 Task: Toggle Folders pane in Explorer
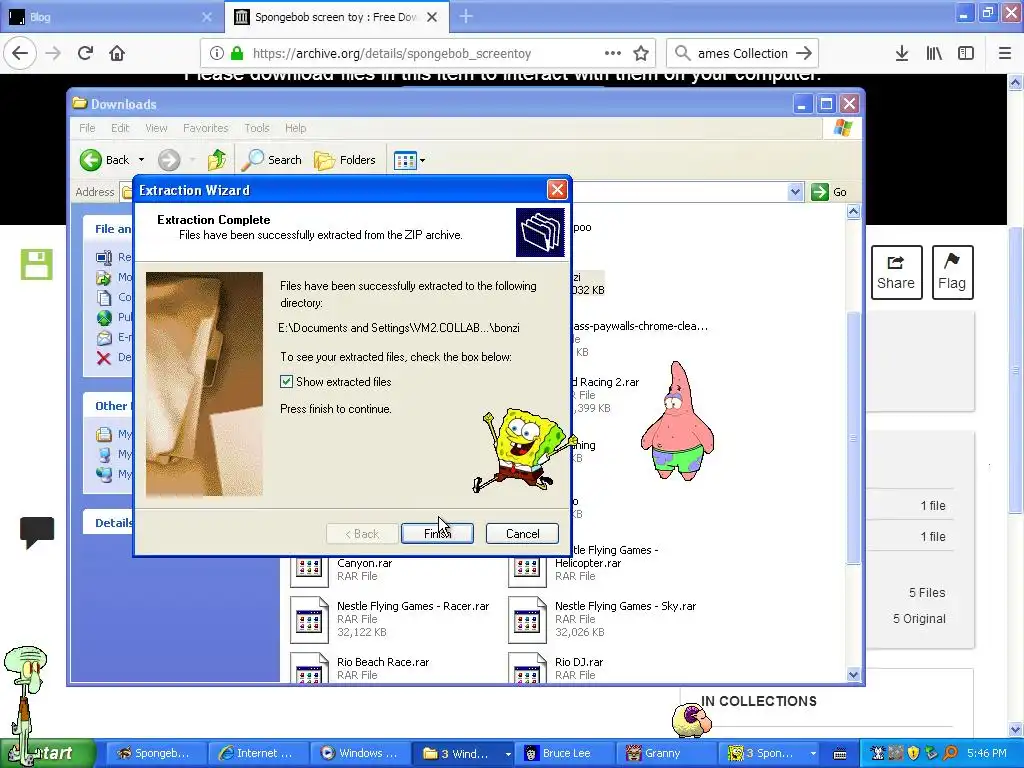(x=345, y=160)
